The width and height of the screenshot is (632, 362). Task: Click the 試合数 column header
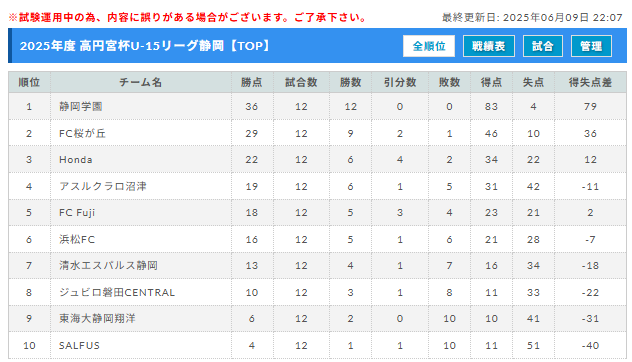(x=301, y=82)
